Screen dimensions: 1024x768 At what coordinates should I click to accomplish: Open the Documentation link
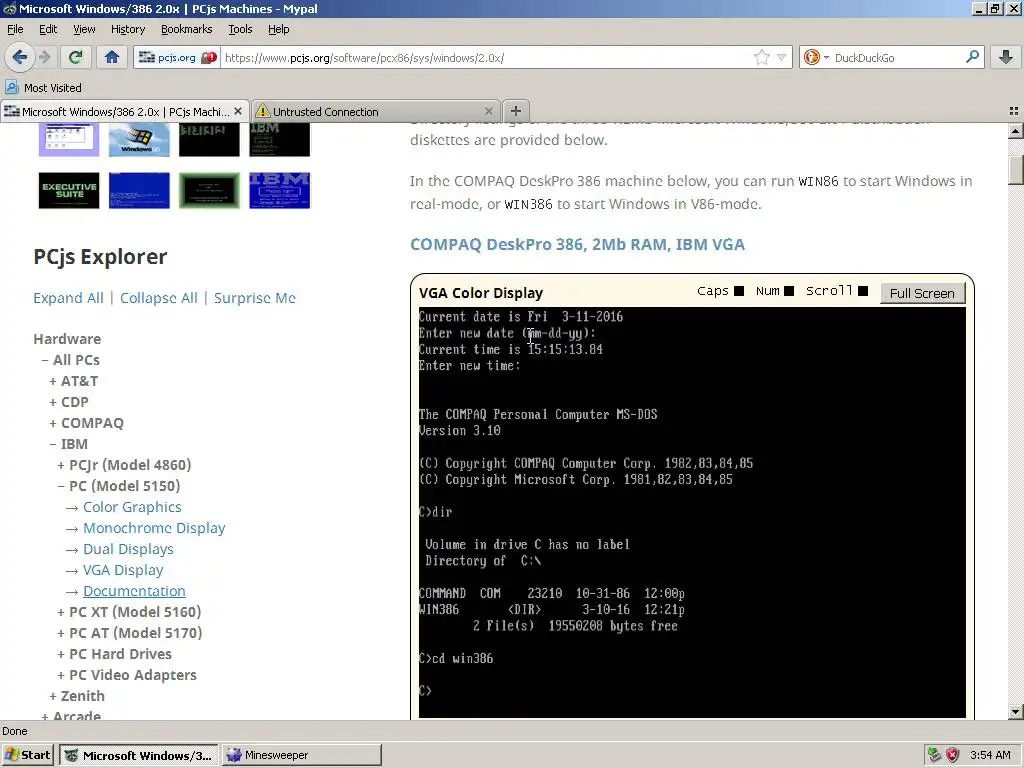(x=134, y=590)
